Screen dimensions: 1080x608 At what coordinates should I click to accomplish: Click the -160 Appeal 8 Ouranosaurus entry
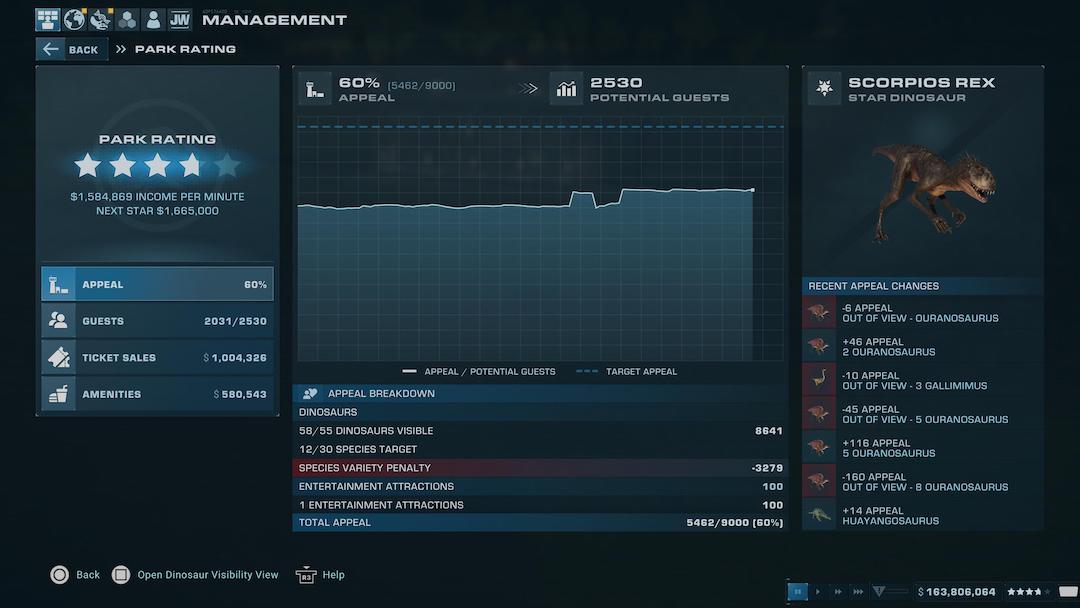tap(922, 481)
